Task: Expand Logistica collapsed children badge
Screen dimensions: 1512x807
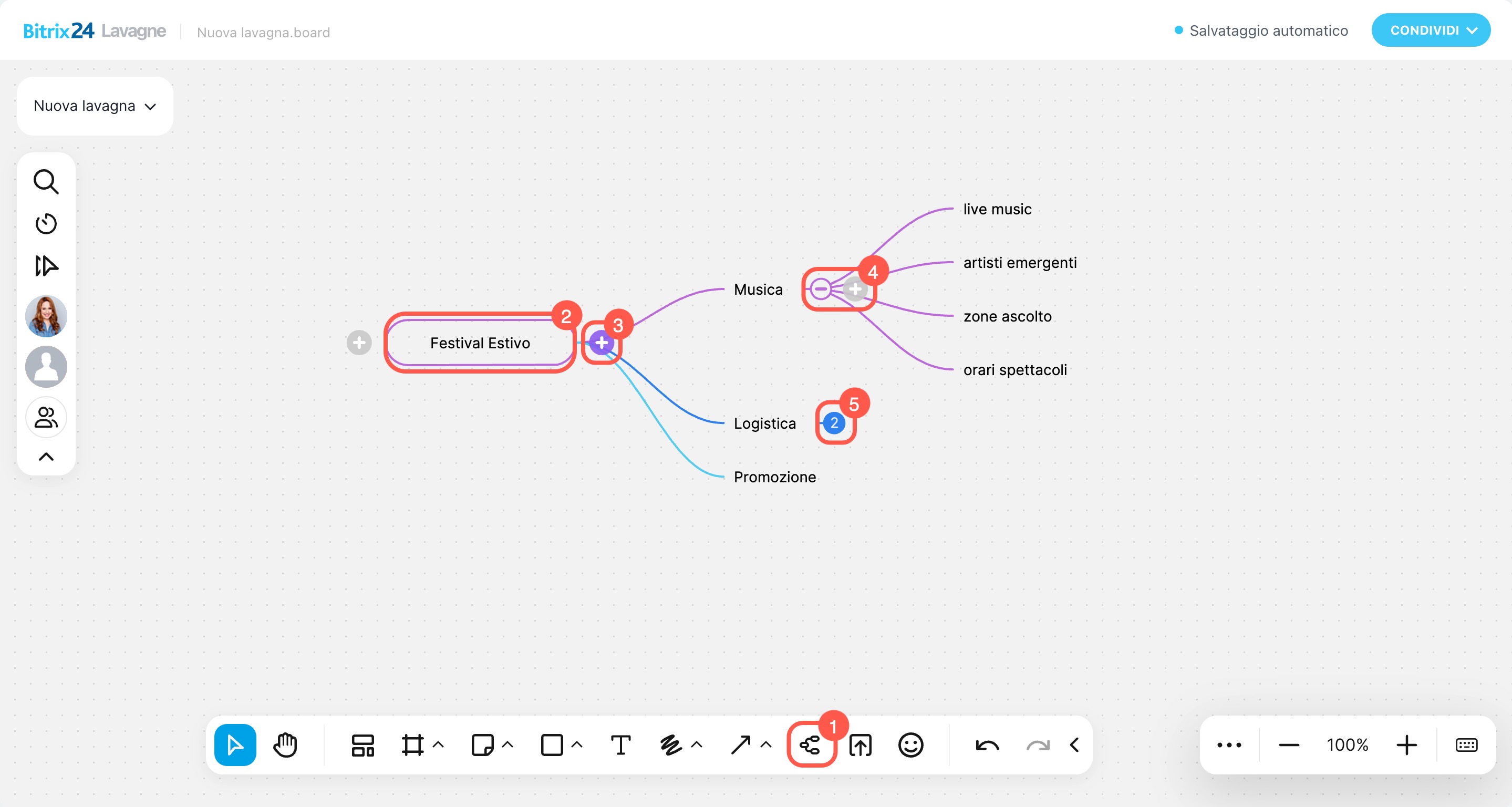Action: [x=834, y=423]
